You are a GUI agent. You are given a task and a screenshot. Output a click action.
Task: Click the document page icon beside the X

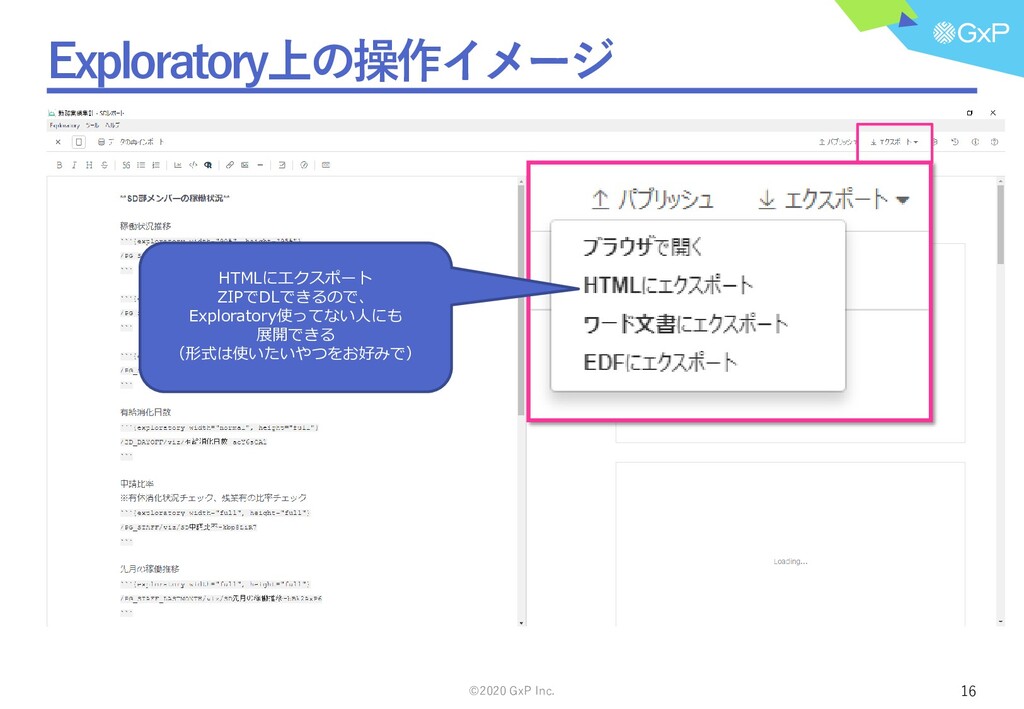(x=78, y=142)
